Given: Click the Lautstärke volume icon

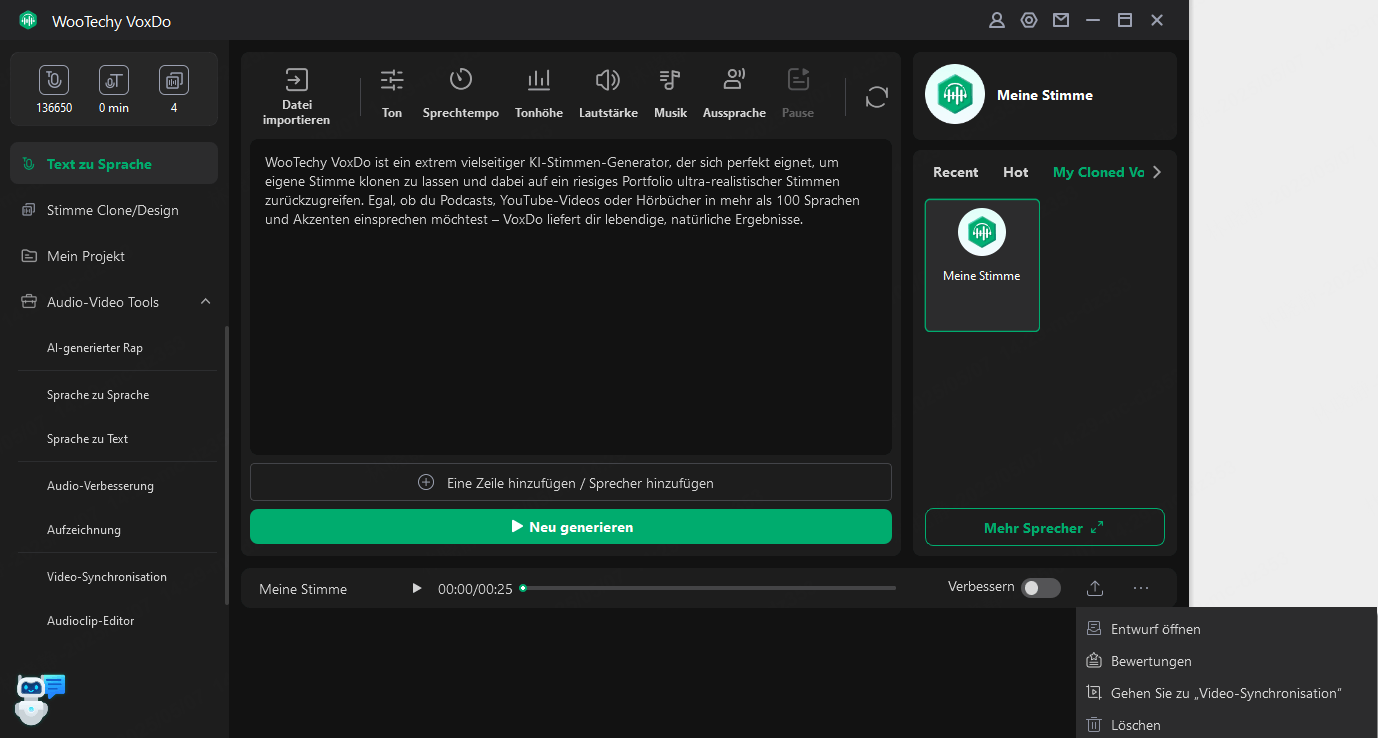Looking at the screenshot, I should [x=607, y=81].
